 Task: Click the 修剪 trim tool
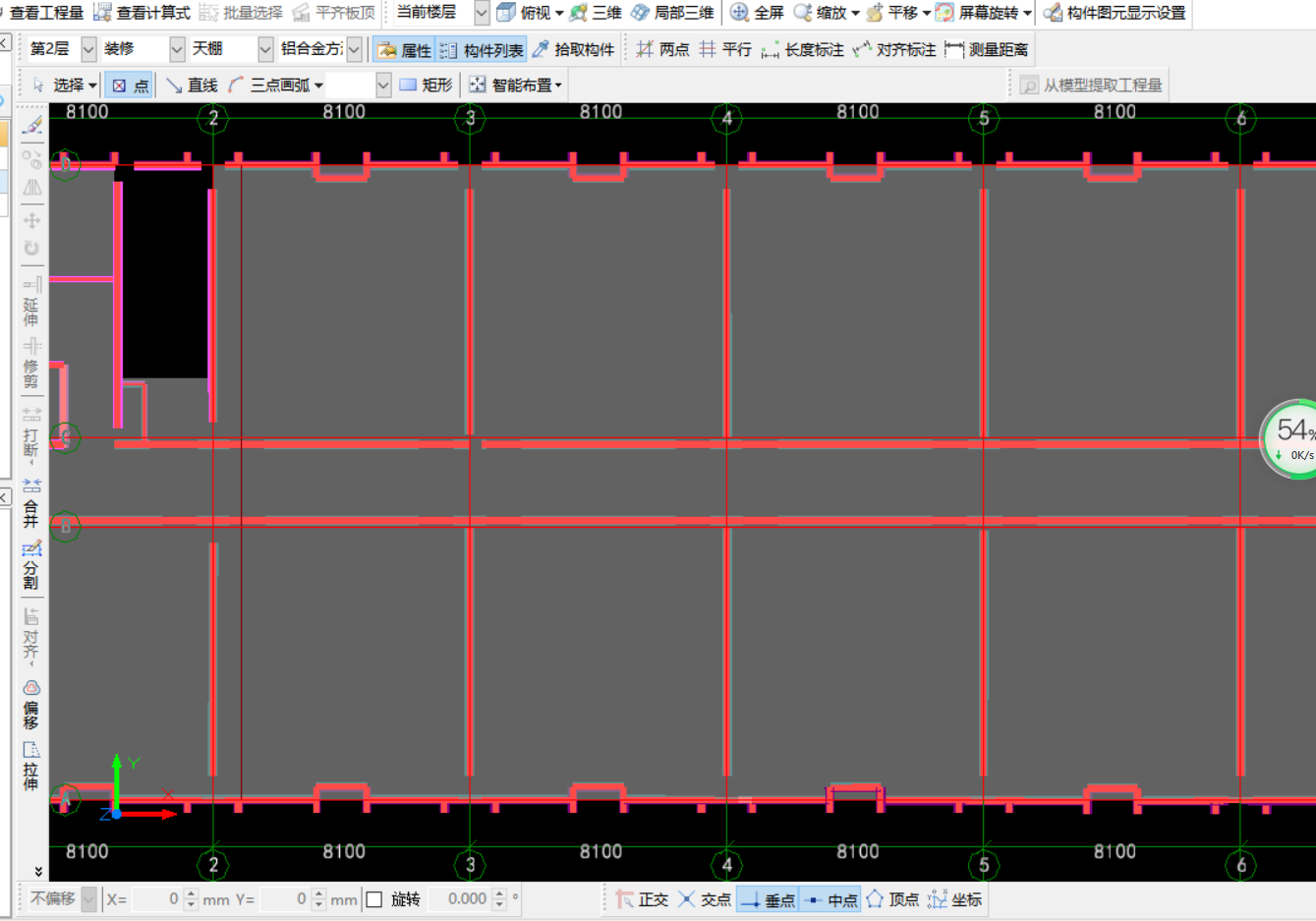click(x=31, y=364)
